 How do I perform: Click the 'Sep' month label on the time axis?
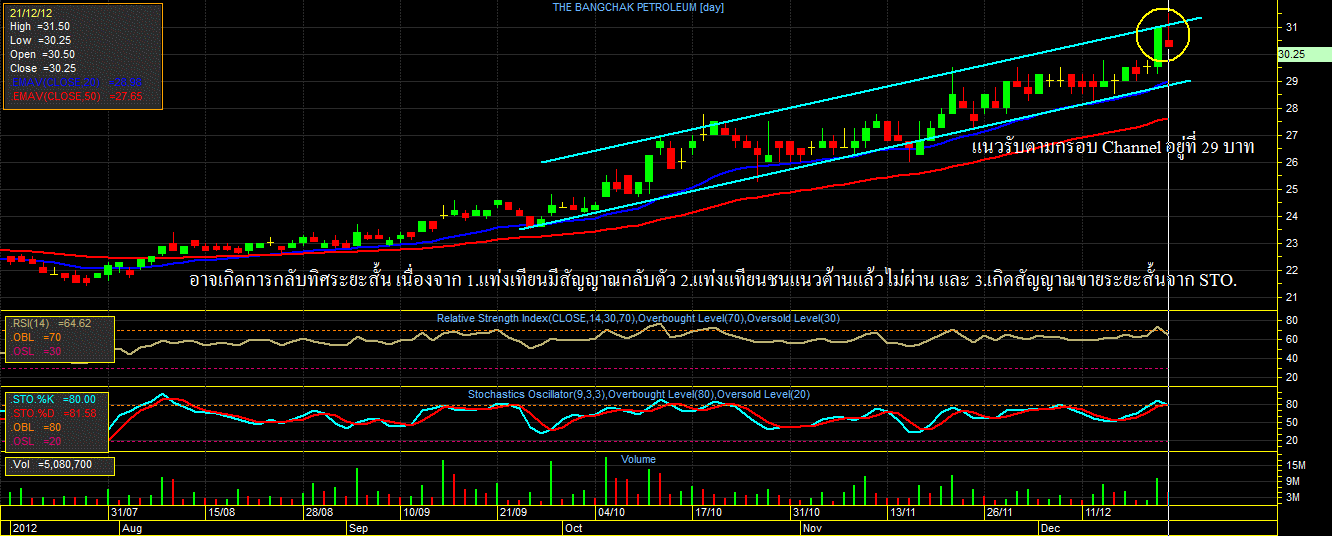[358, 527]
